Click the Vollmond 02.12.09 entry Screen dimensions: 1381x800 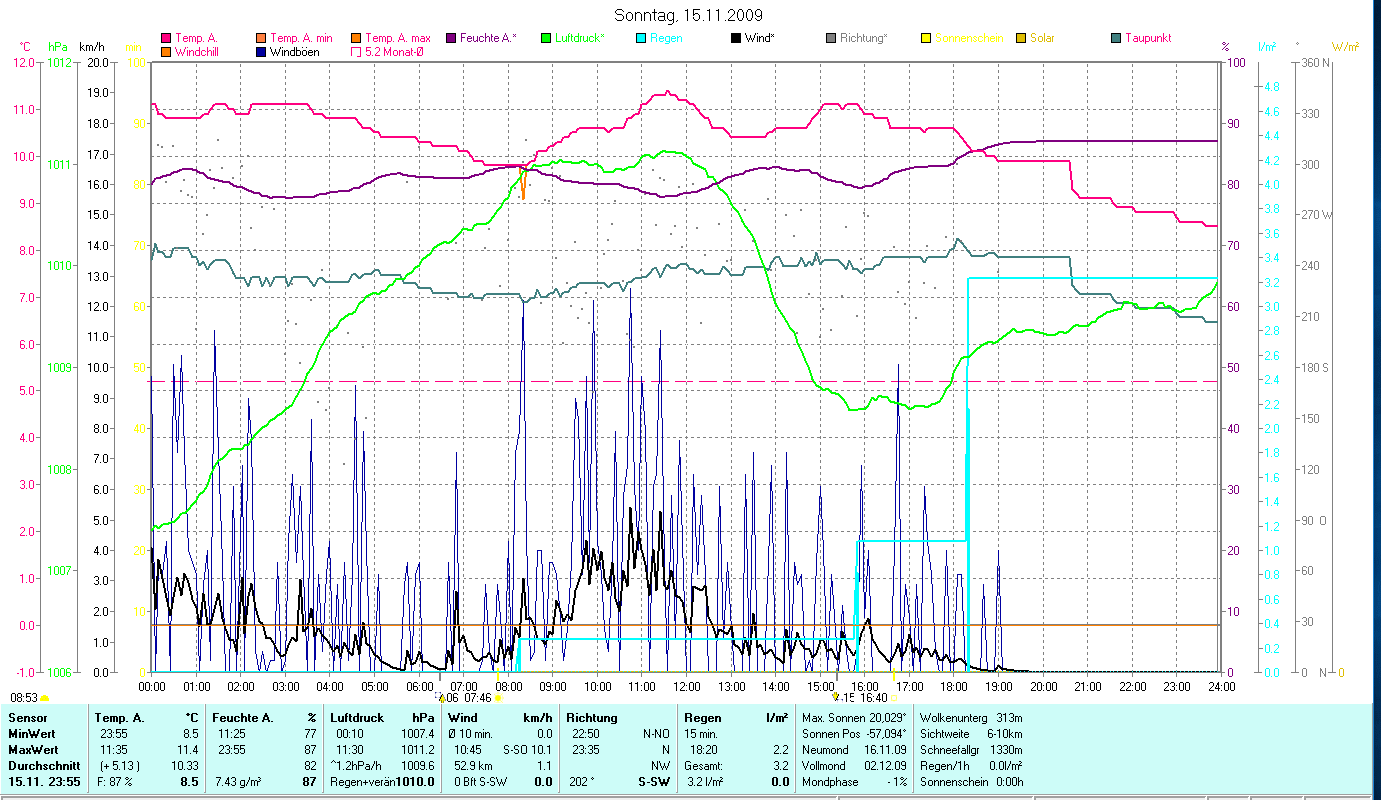point(854,766)
